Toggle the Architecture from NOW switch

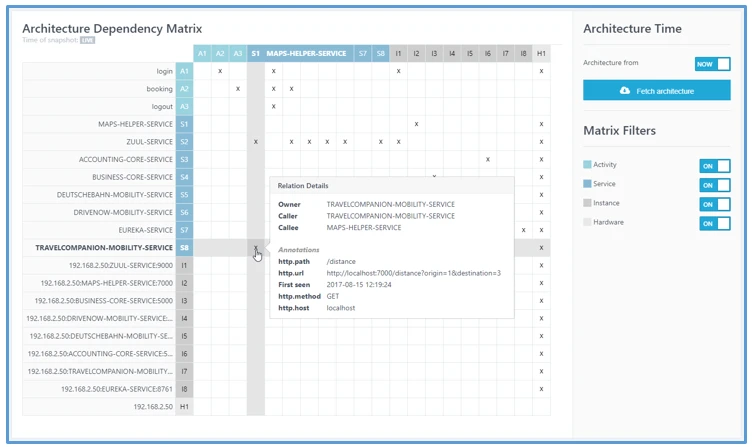[713, 63]
